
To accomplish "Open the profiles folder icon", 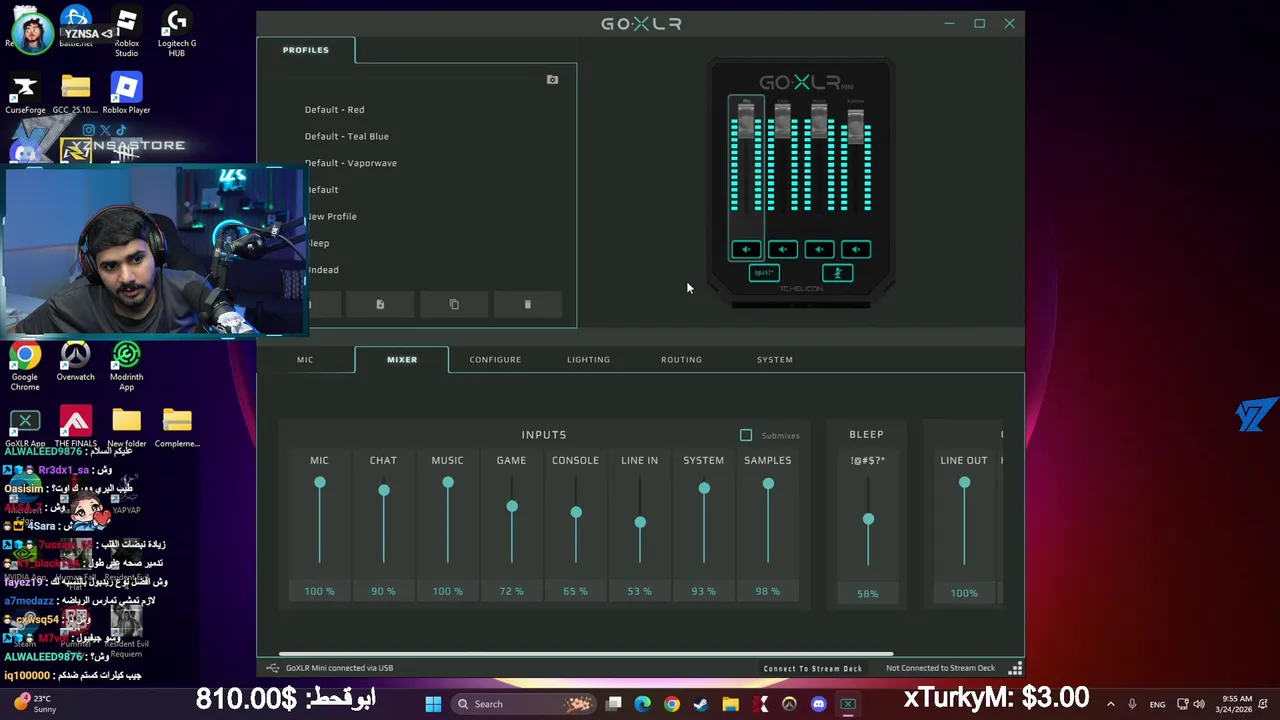I will pyautogui.click(x=552, y=80).
